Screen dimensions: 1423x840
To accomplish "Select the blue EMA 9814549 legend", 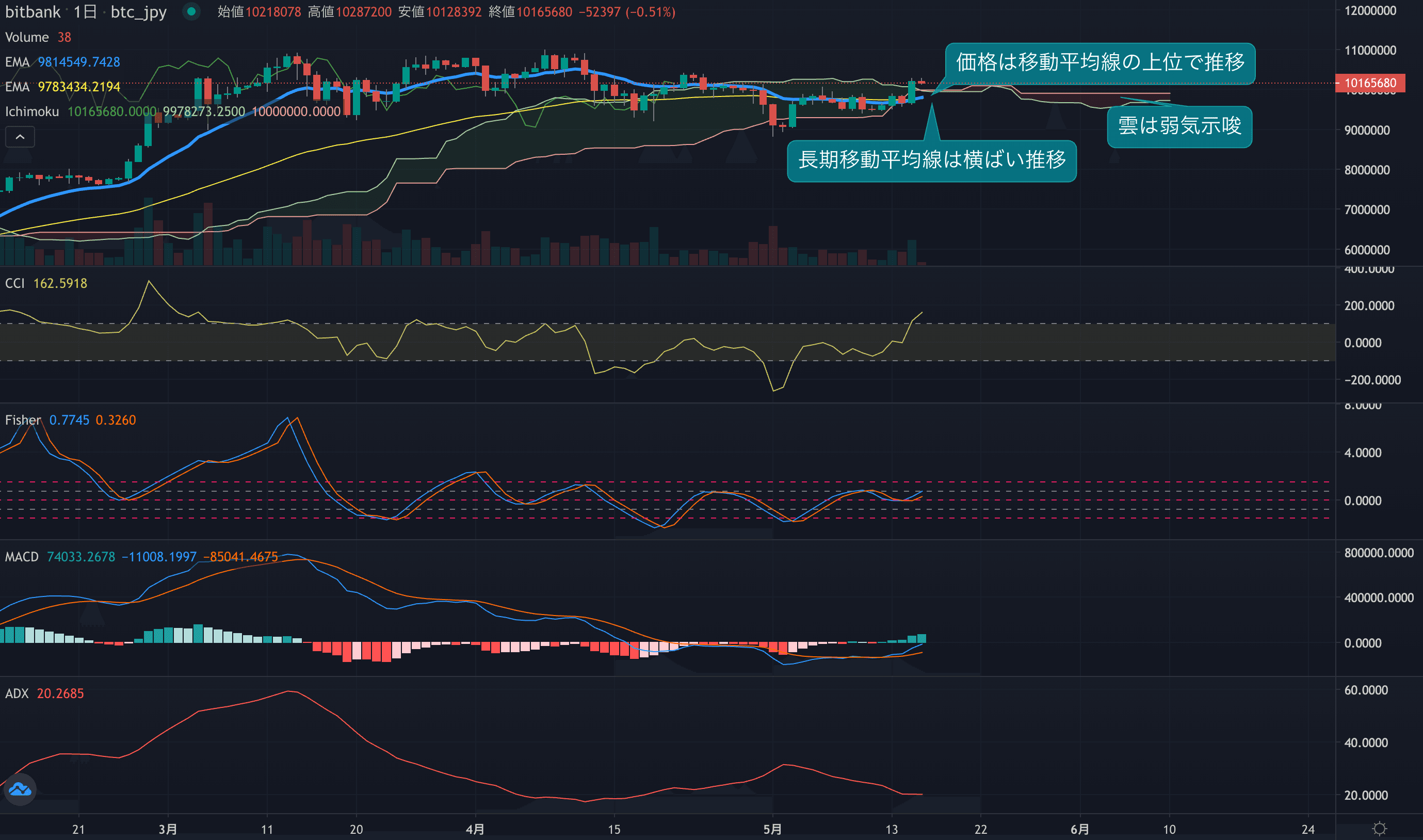I will [x=62, y=62].
